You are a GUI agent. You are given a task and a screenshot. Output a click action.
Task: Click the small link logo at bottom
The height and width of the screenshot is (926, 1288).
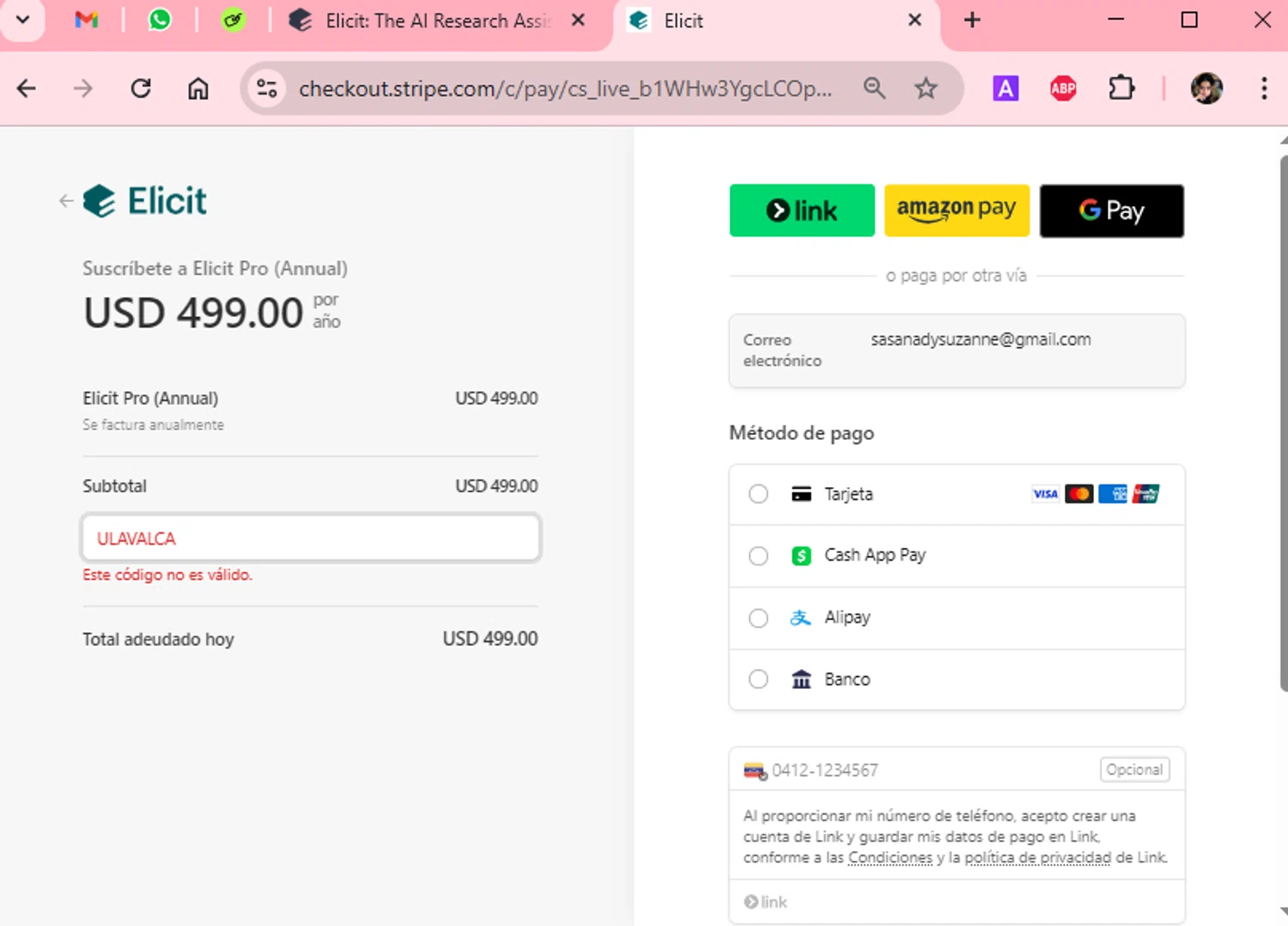pos(765,902)
